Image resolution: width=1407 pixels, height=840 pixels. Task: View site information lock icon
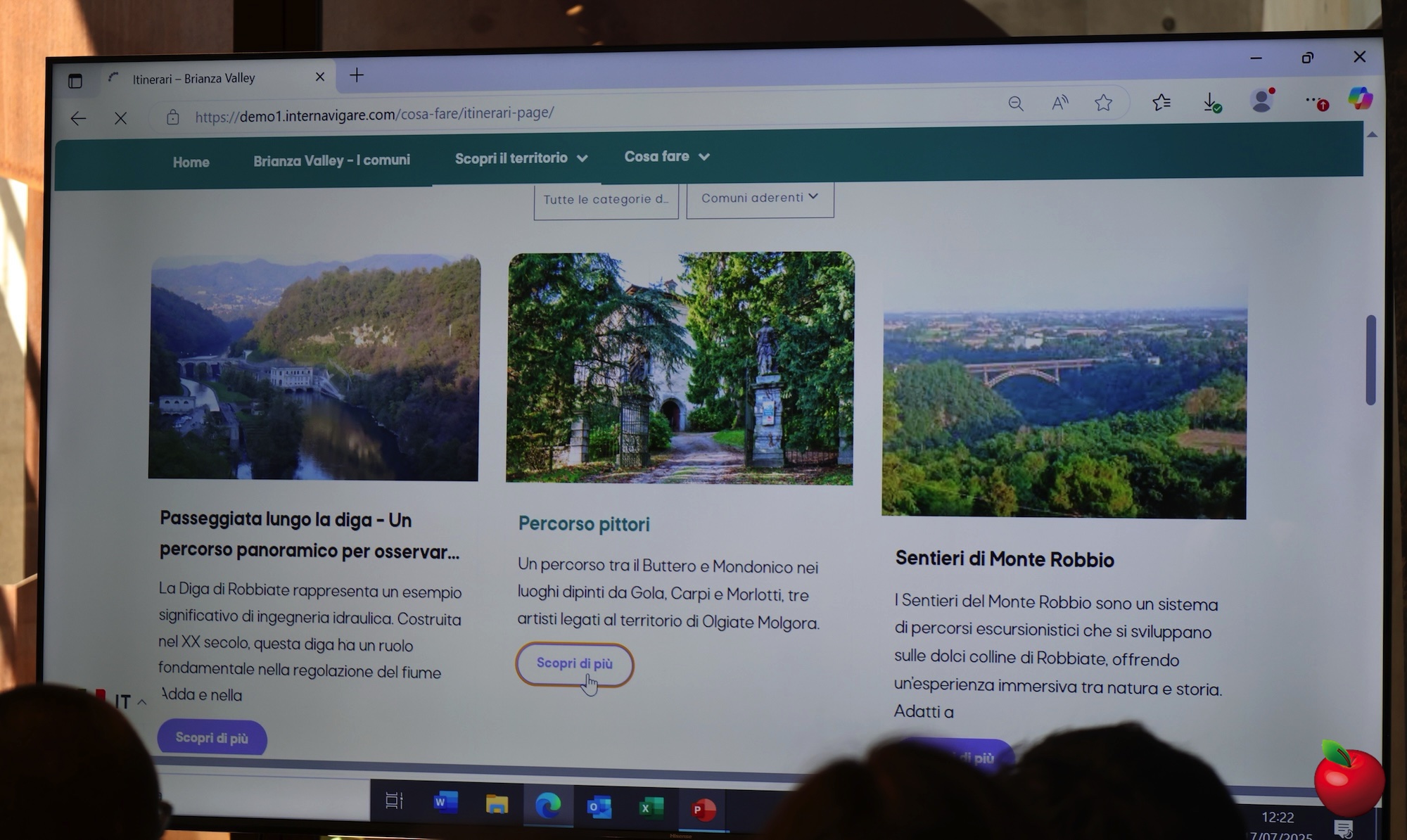click(173, 117)
